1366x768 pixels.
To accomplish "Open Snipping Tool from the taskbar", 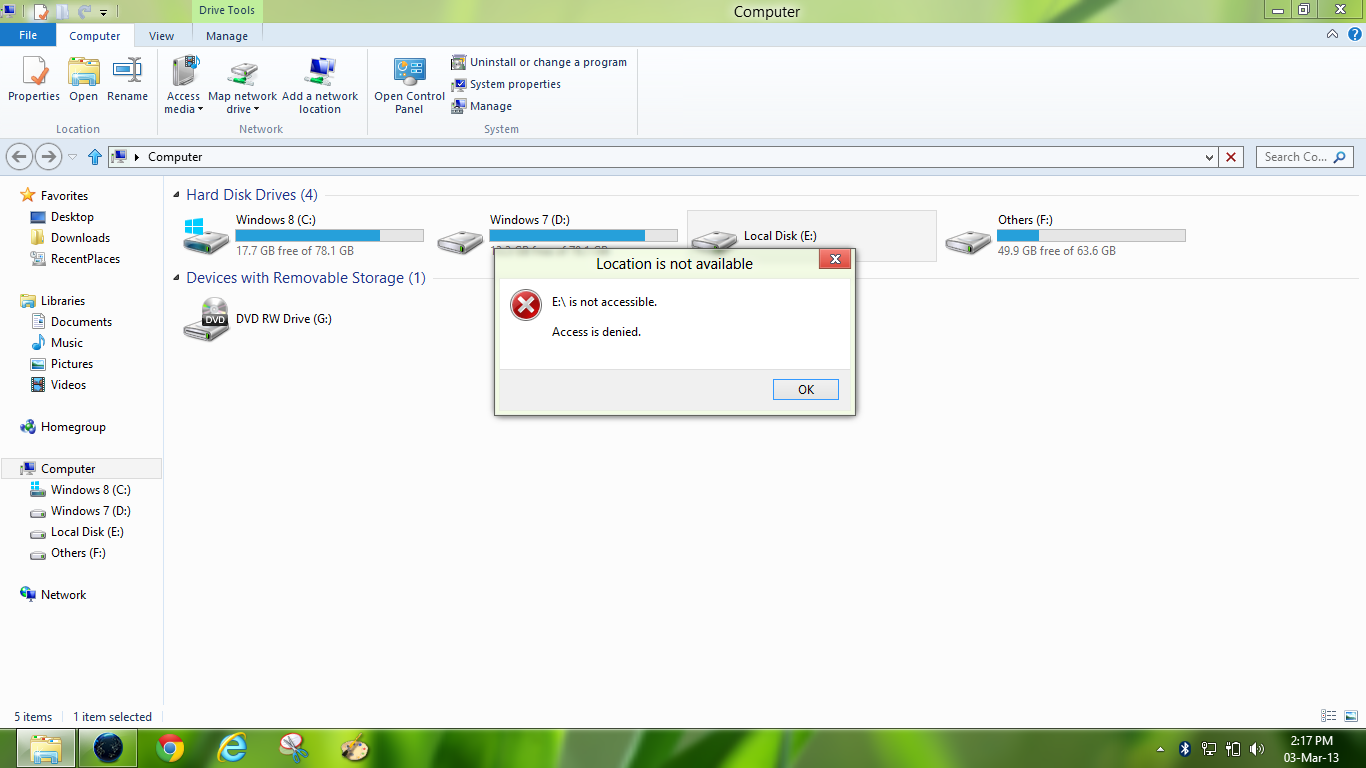I will pos(293,748).
